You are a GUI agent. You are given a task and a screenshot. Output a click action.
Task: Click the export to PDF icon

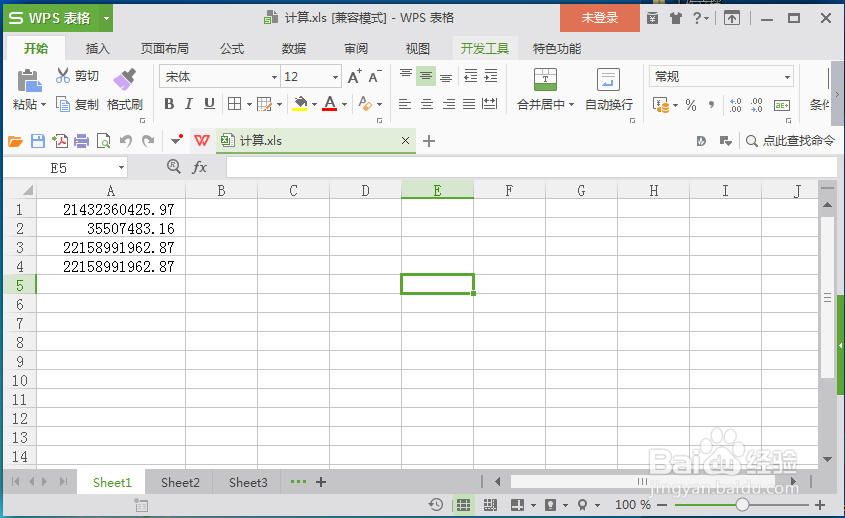pos(60,141)
